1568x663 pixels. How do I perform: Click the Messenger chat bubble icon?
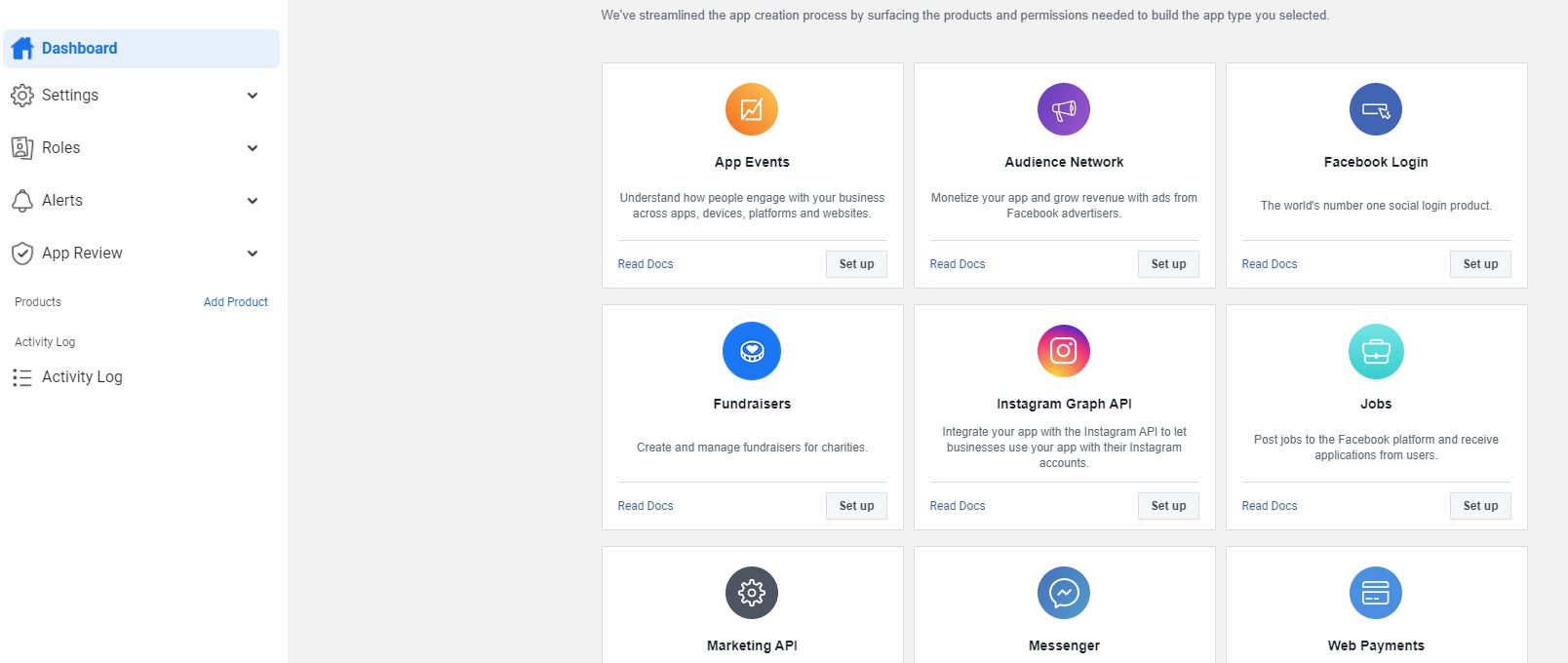[1063, 592]
